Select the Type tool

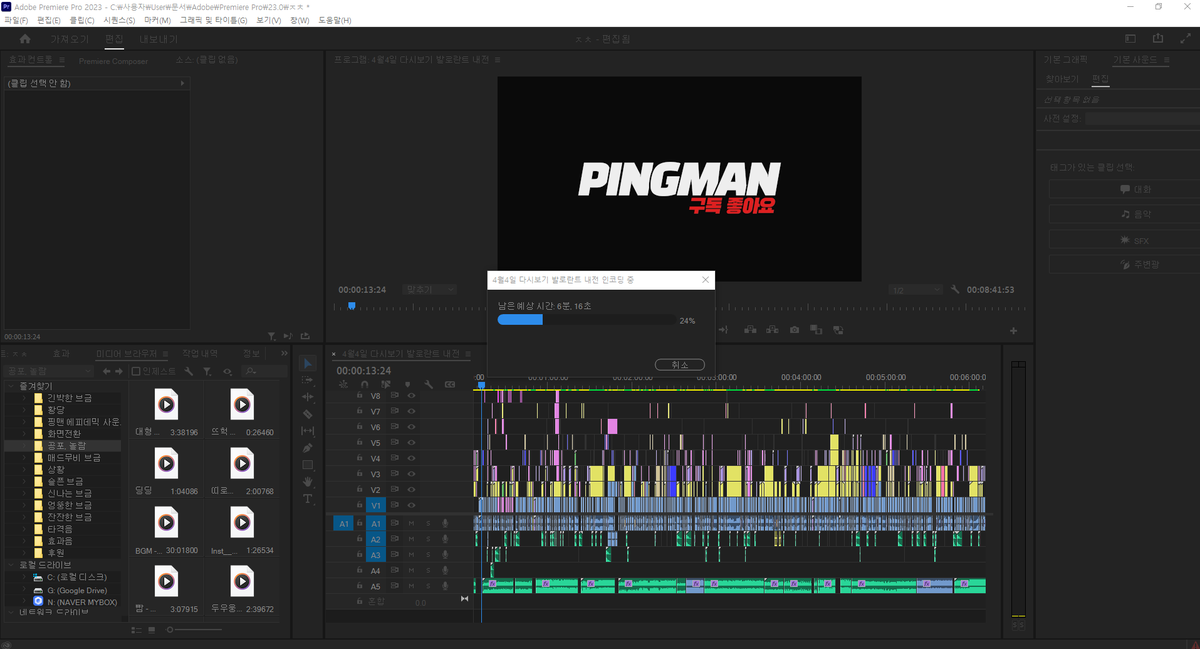[x=308, y=498]
